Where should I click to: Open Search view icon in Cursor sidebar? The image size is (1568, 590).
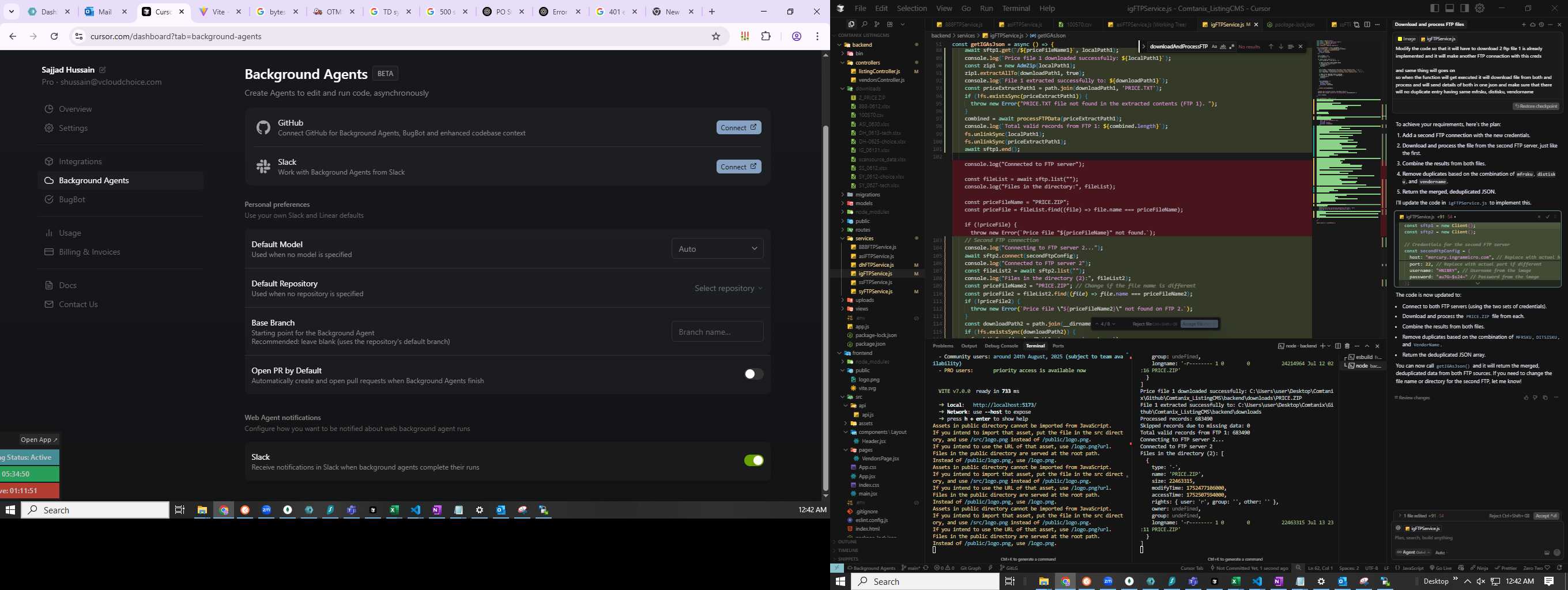pyautogui.click(x=864, y=24)
